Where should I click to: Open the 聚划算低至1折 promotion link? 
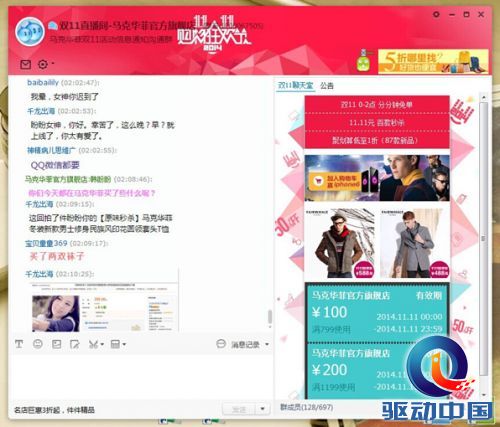tap(377, 140)
